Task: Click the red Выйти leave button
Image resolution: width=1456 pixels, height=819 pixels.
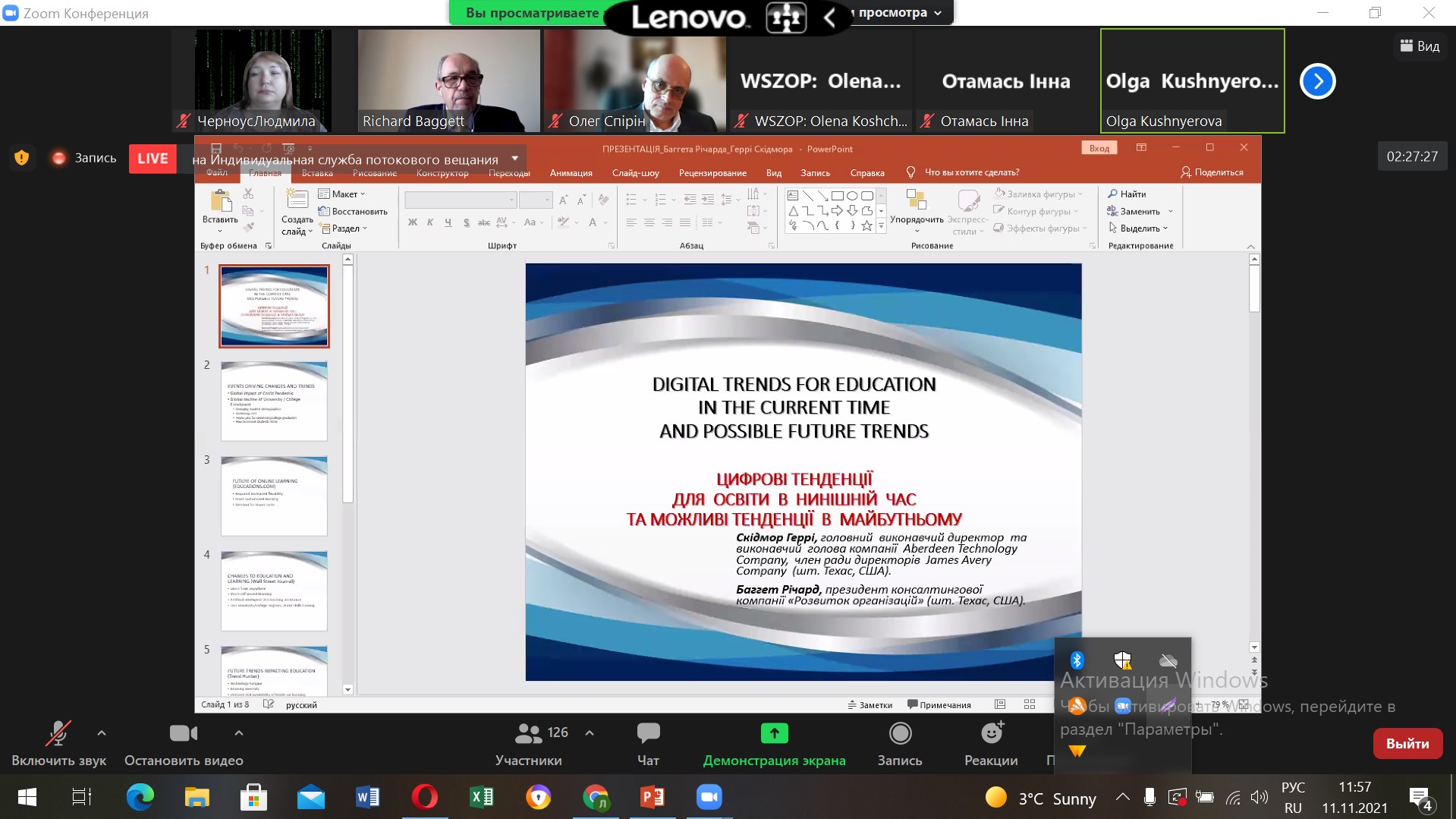Action: point(1407,743)
